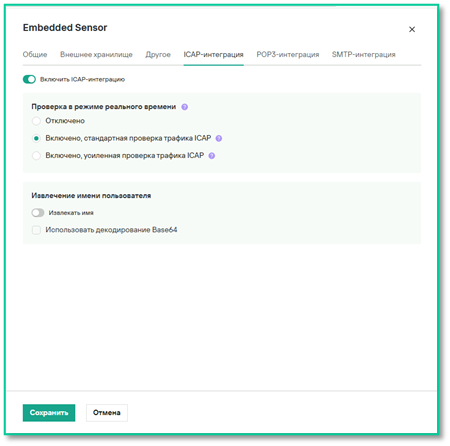Select the Отключено radio option
Image resolution: width=450 pixels, height=446 pixels.
tap(36, 121)
